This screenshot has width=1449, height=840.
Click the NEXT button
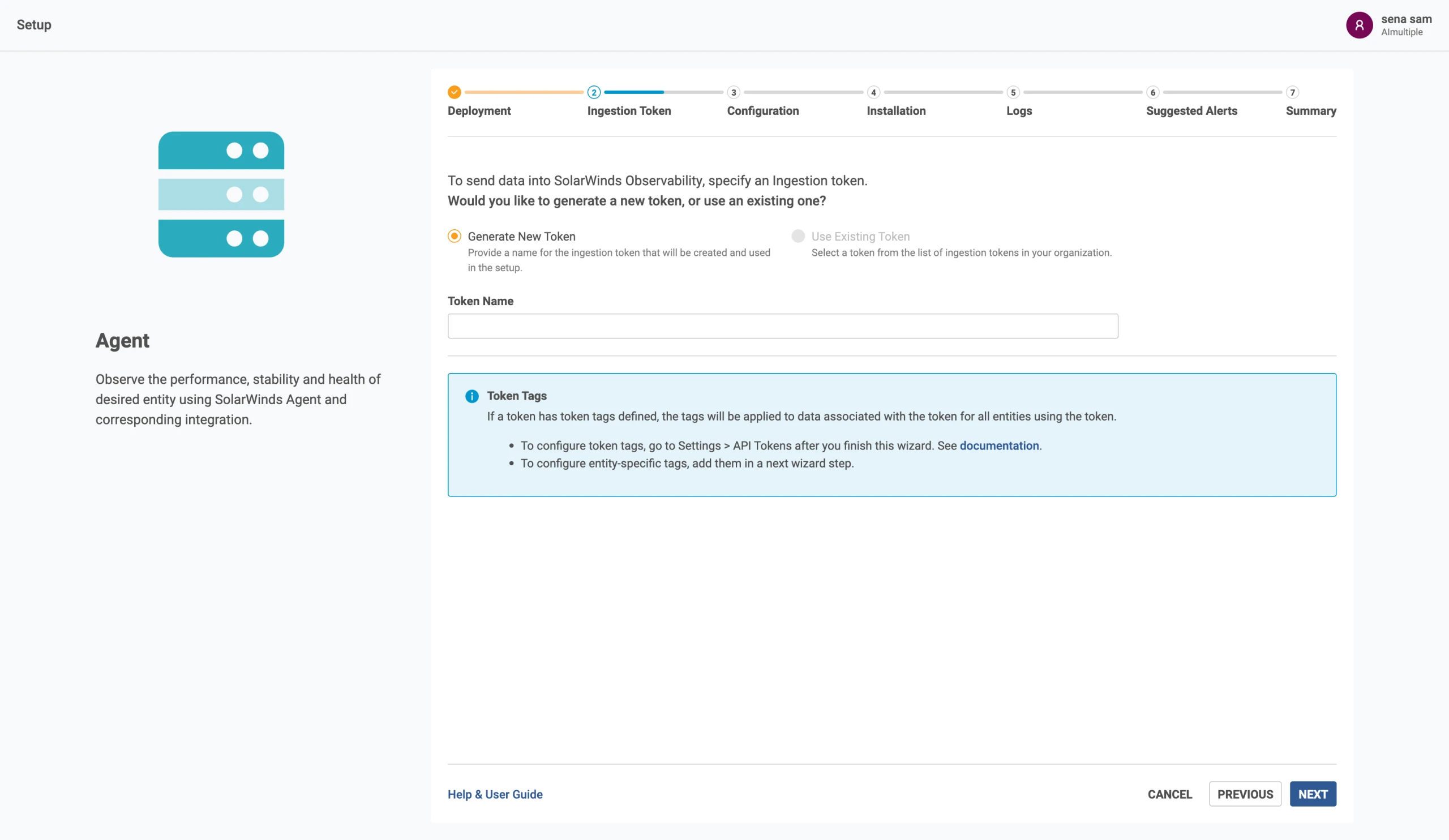click(x=1313, y=794)
